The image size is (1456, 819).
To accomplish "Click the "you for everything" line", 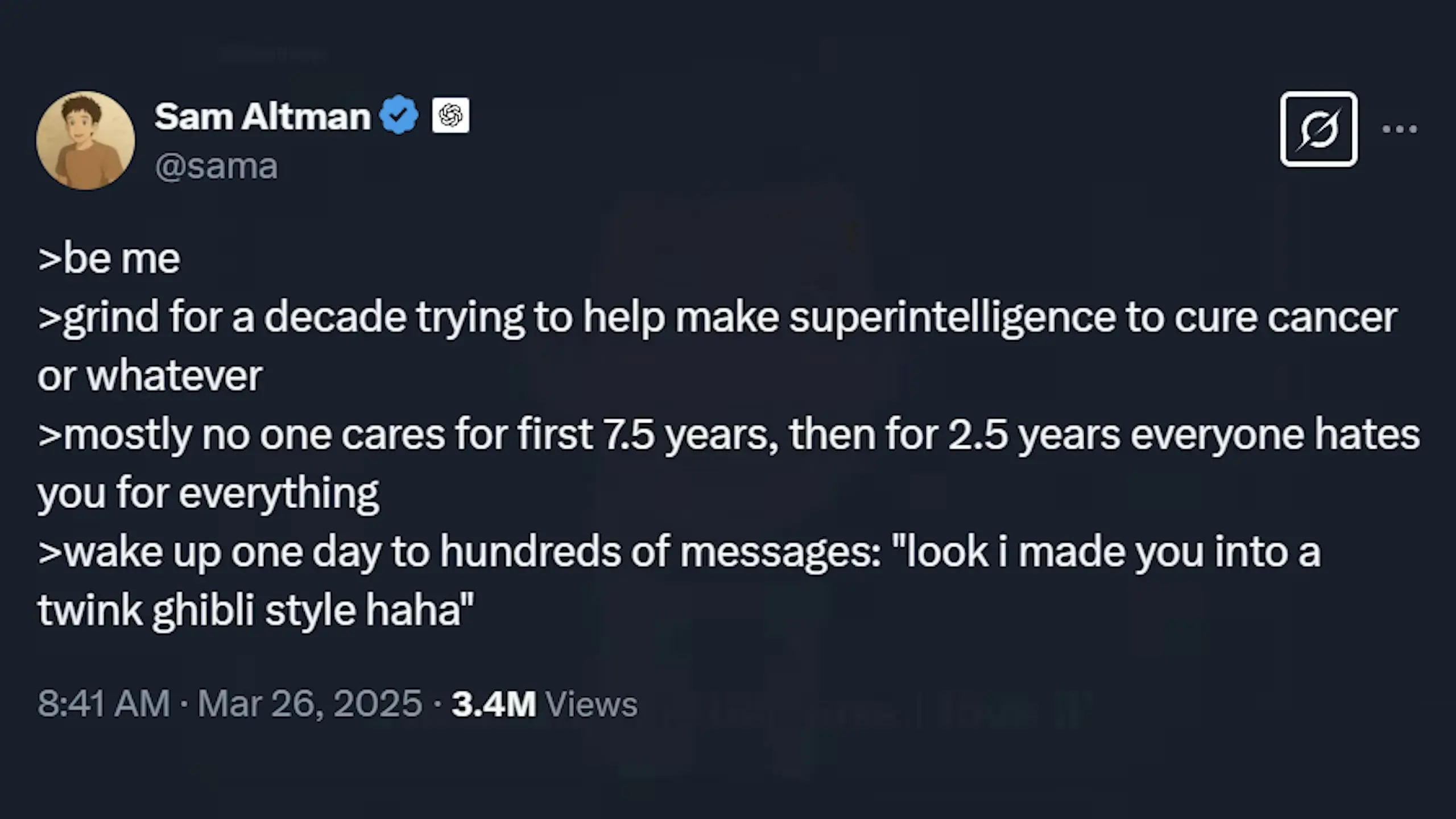I will tap(208, 494).
